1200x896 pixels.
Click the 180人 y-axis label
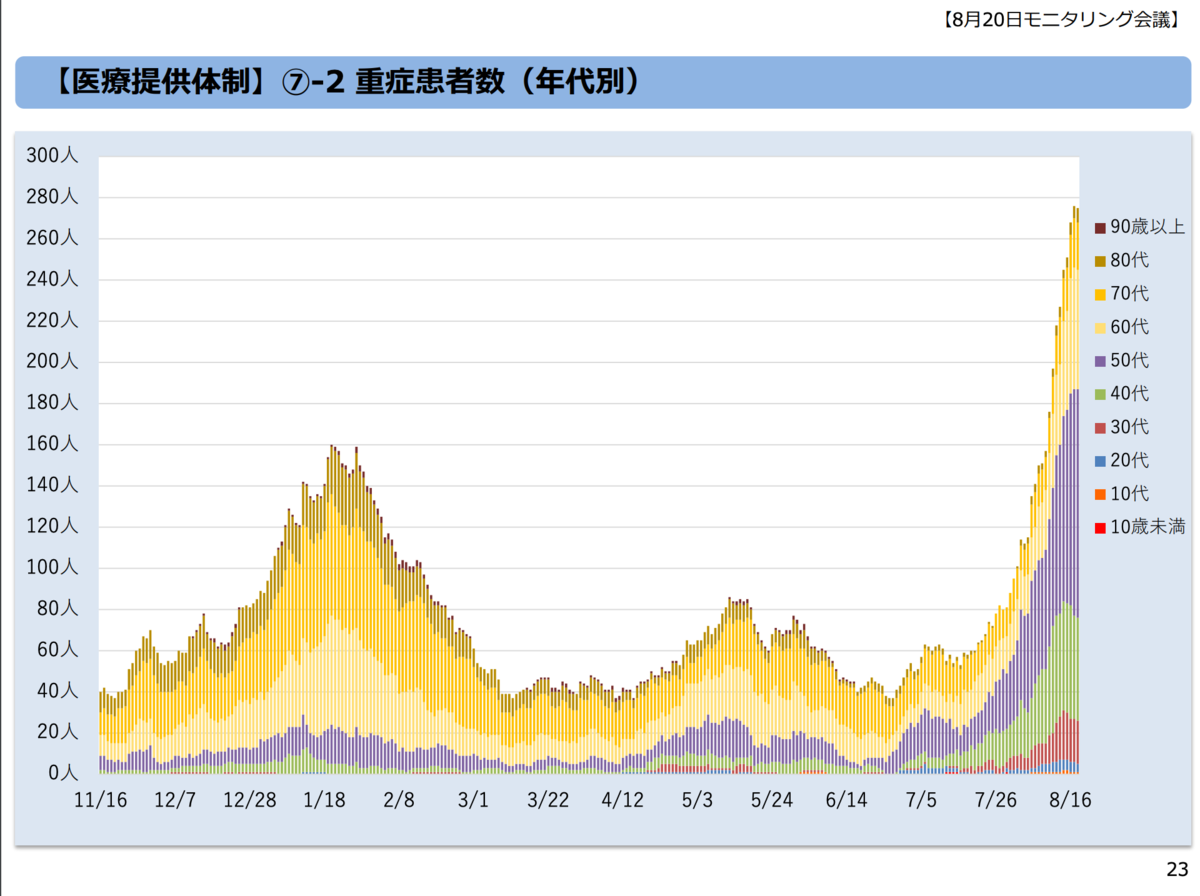(52, 403)
